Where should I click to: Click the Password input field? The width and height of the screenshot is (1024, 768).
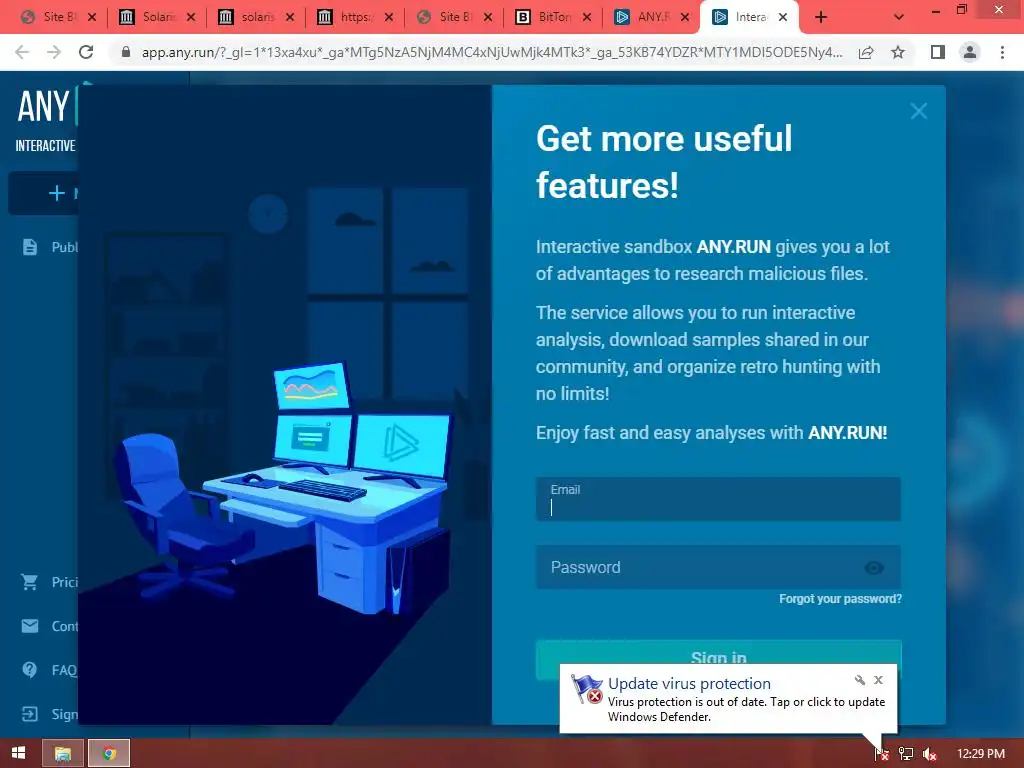718,567
